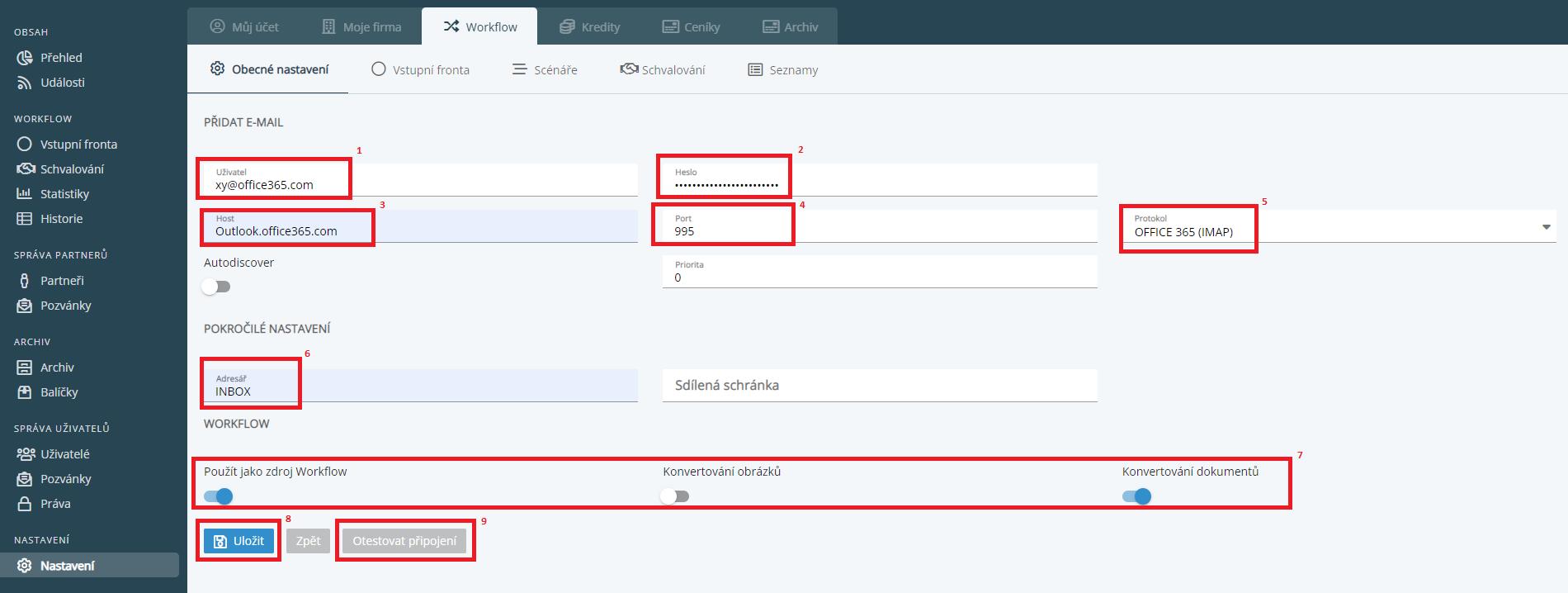The width and height of the screenshot is (1568, 593).
Task: Enable the Autodiscover toggle
Action: click(x=216, y=287)
